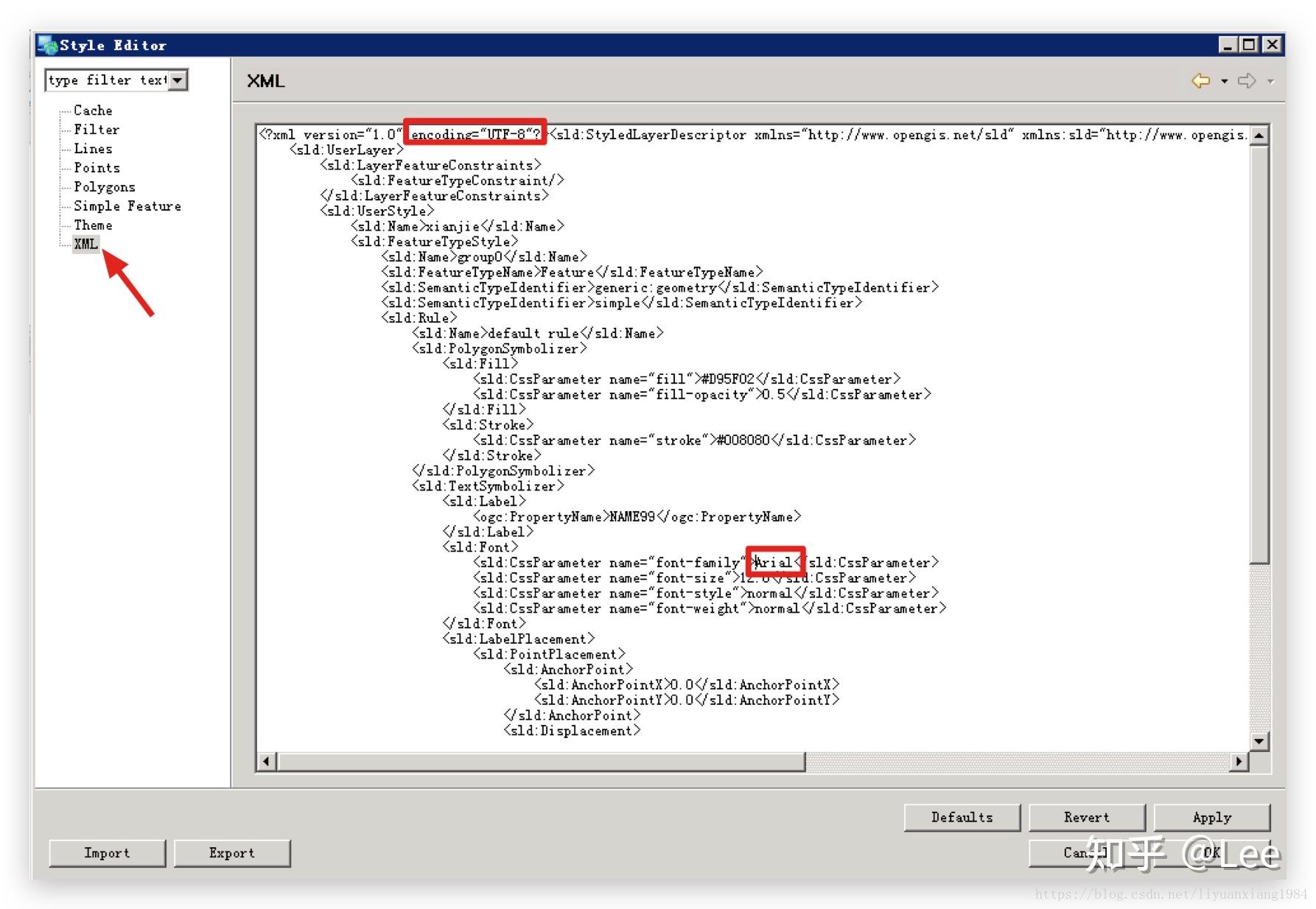
Task: Click Apply to save style changes
Action: click(1211, 817)
